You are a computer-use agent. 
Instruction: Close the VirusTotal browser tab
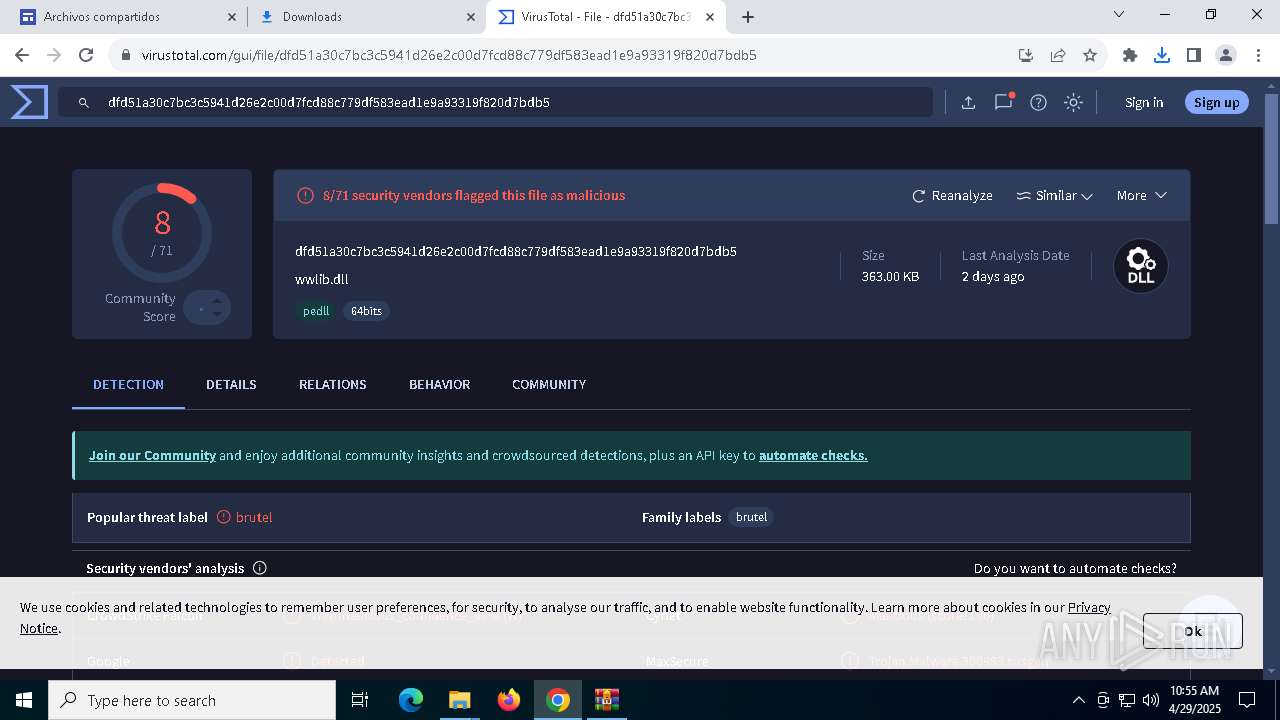pos(710,16)
